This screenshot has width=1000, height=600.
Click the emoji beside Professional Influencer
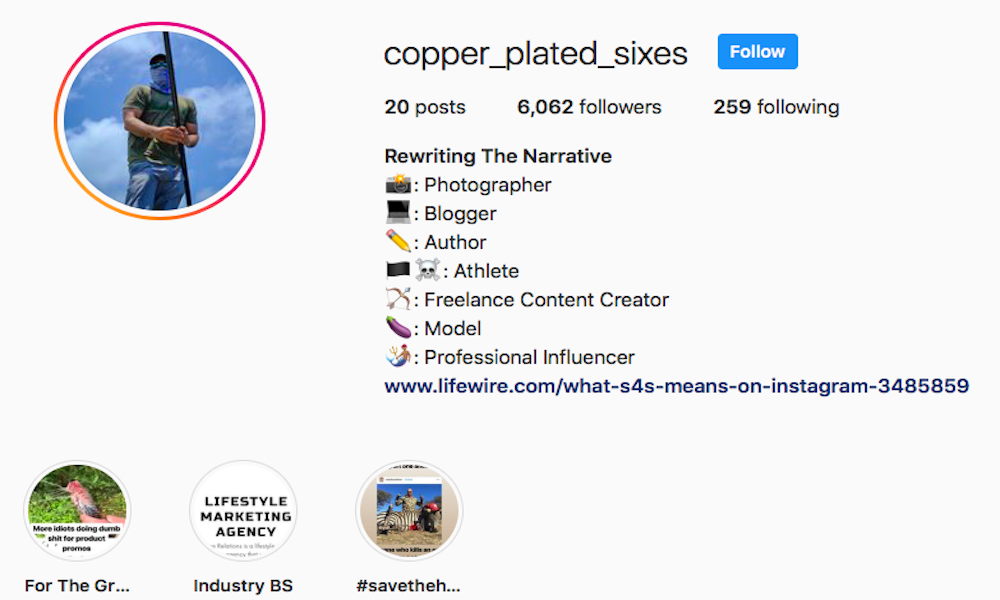pos(398,357)
